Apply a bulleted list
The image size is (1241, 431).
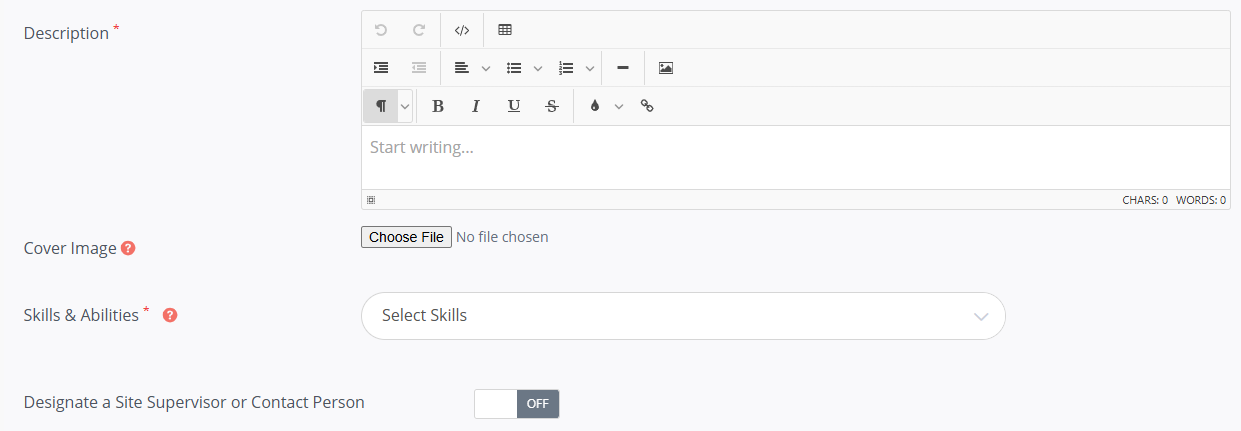514,68
